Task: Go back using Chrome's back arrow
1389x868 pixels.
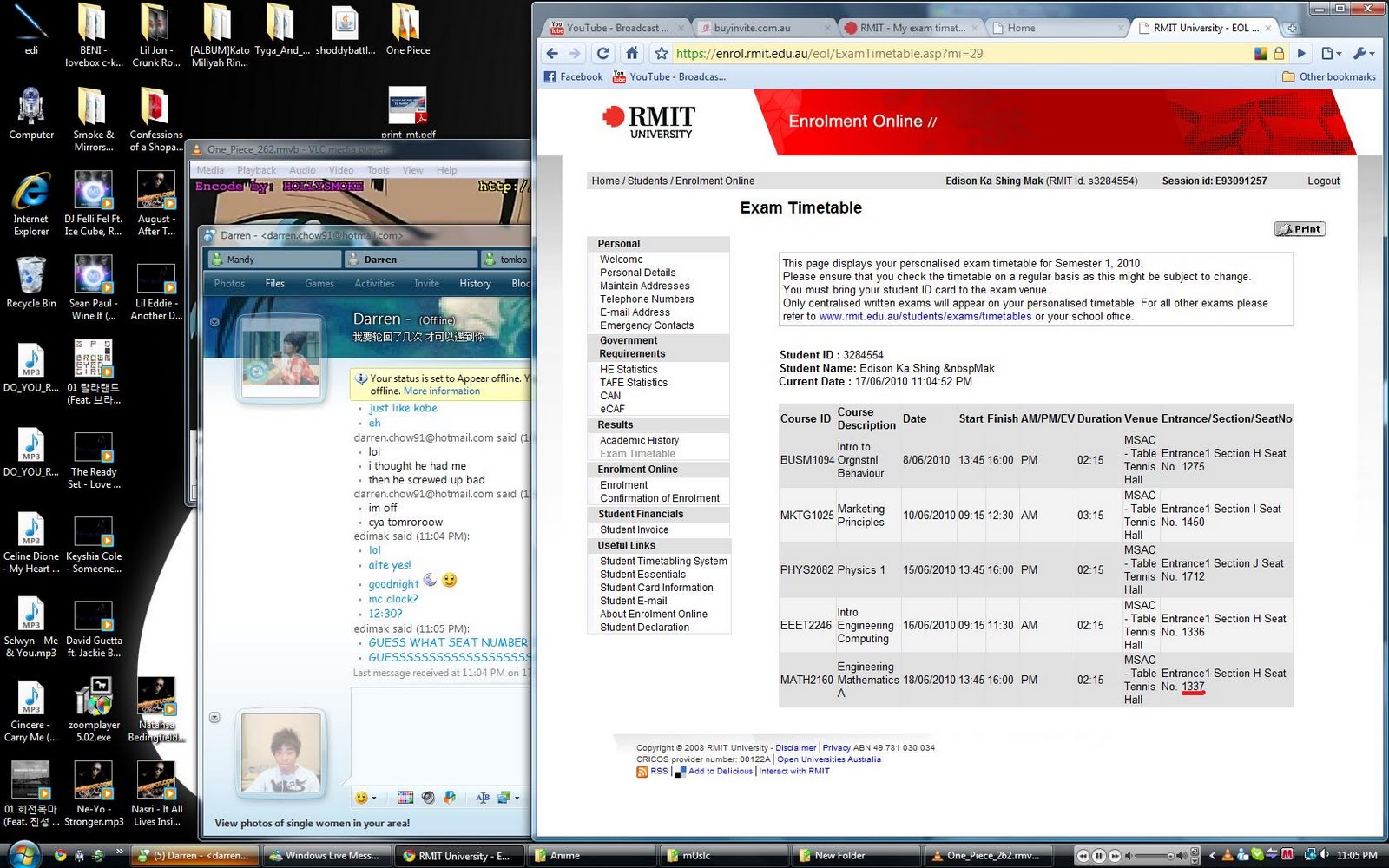Action: pyautogui.click(x=552, y=53)
